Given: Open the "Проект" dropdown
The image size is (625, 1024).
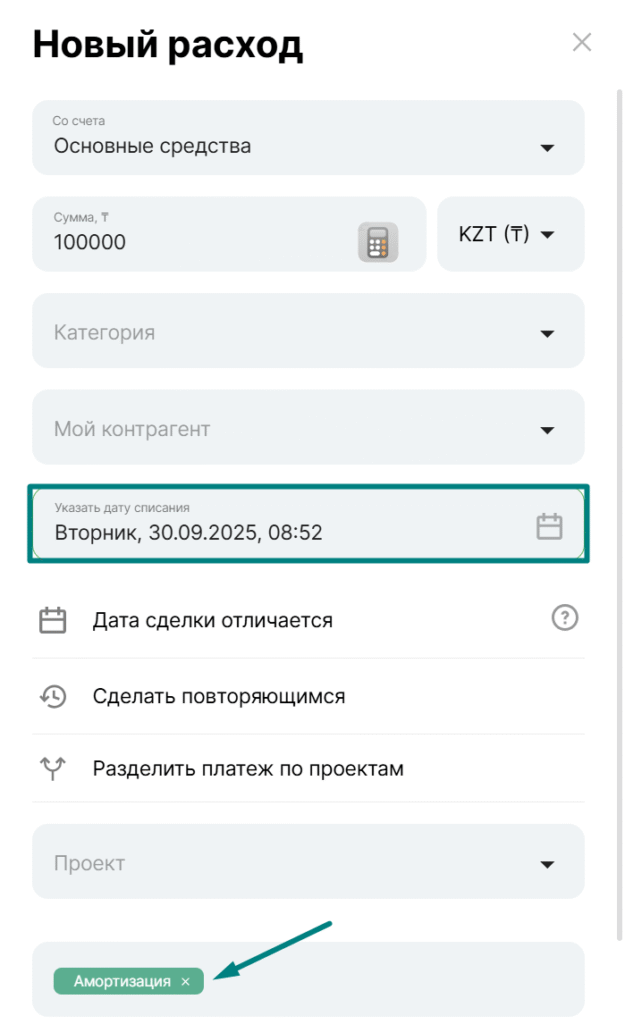Looking at the screenshot, I should pyautogui.click(x=546, y=864).
